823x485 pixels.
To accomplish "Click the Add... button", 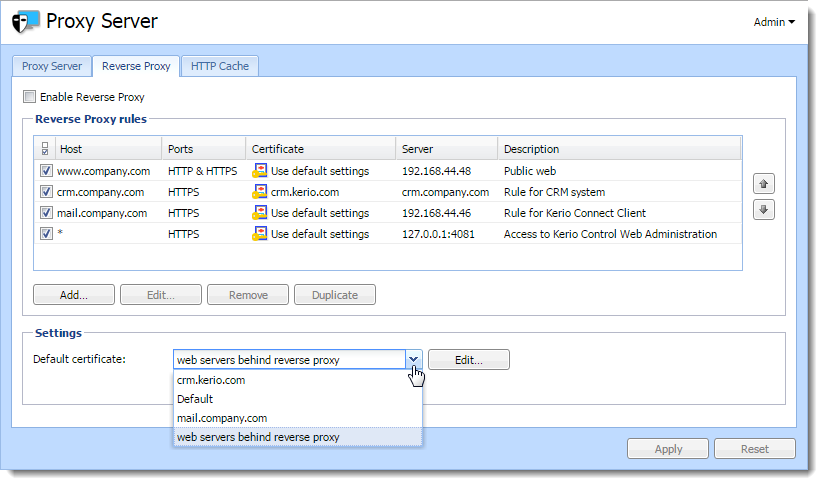I will pos(74,295).
